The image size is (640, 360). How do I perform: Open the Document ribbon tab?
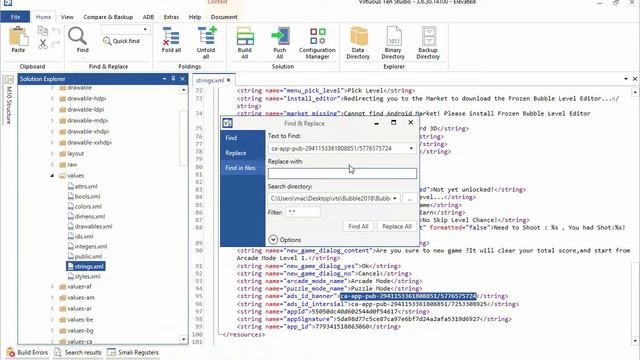point(224,17)
